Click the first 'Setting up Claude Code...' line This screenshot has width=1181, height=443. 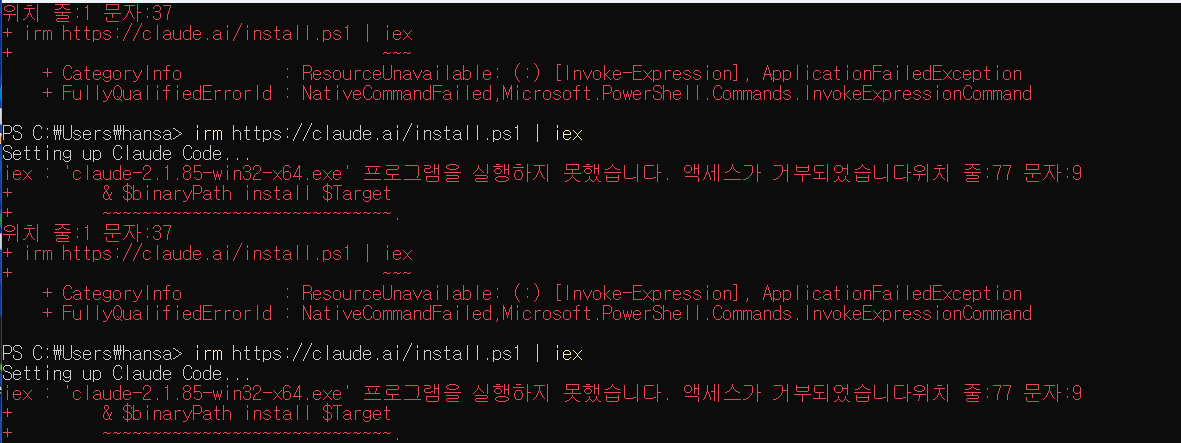point(112,153)
